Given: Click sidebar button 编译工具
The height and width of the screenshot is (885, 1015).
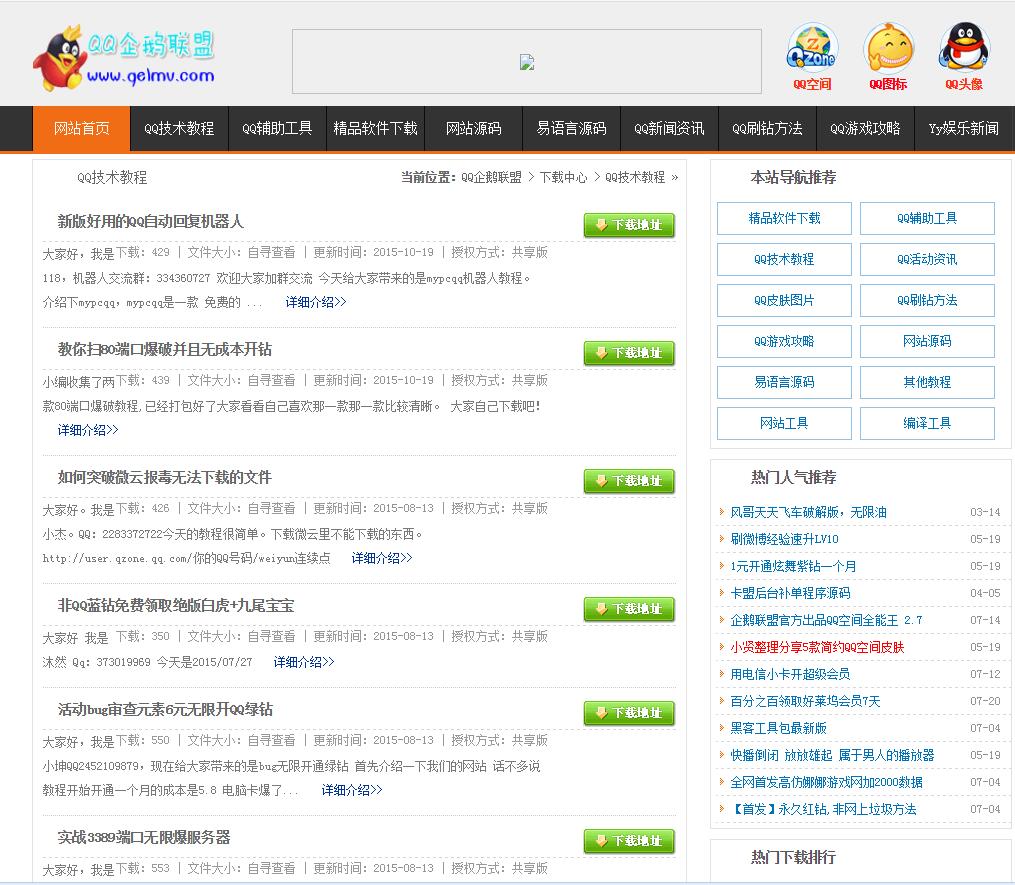Looking at the screenshot, I should coord(927,423).
